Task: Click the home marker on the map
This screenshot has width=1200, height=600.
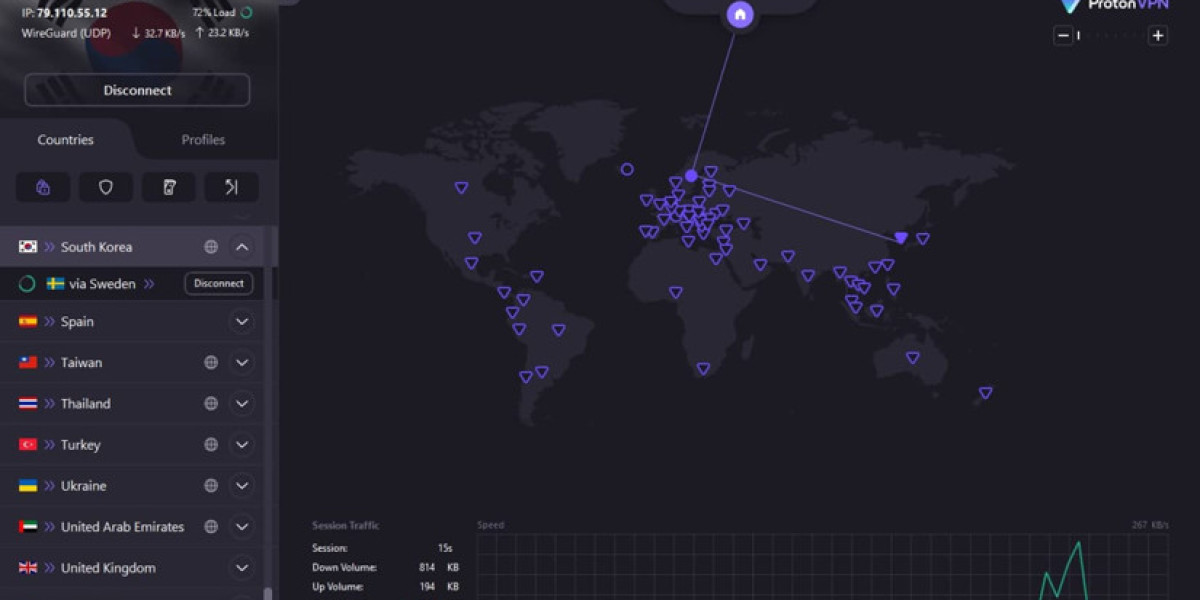Action: [739, 15]
